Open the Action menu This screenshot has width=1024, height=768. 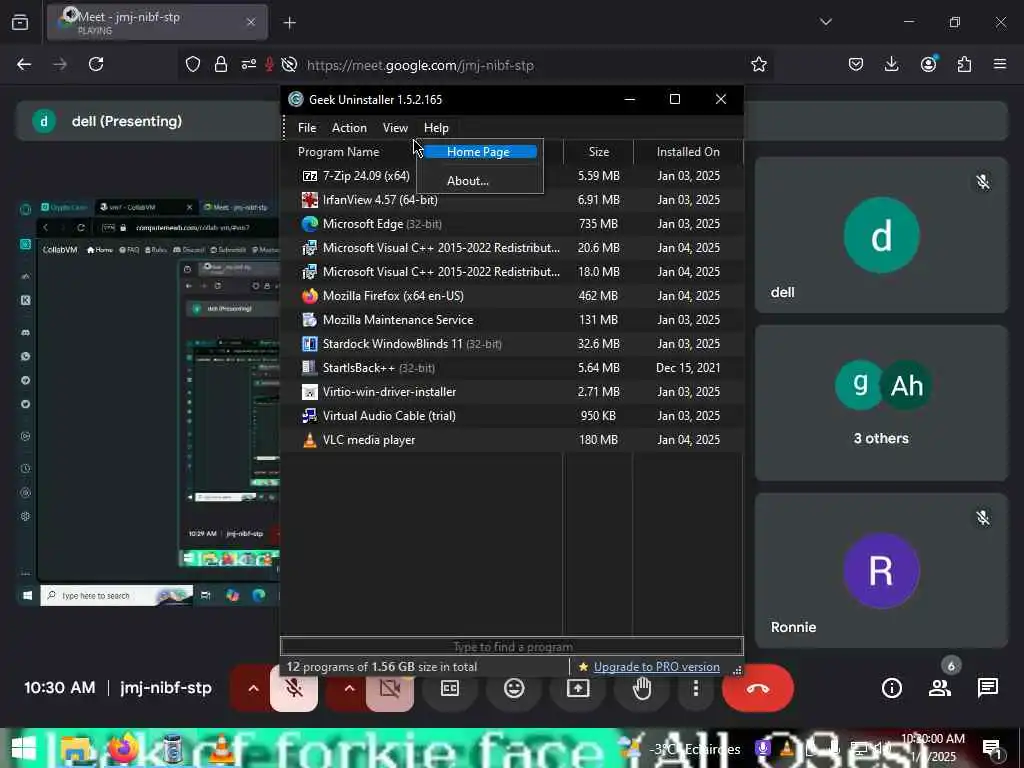coord(349,128)
